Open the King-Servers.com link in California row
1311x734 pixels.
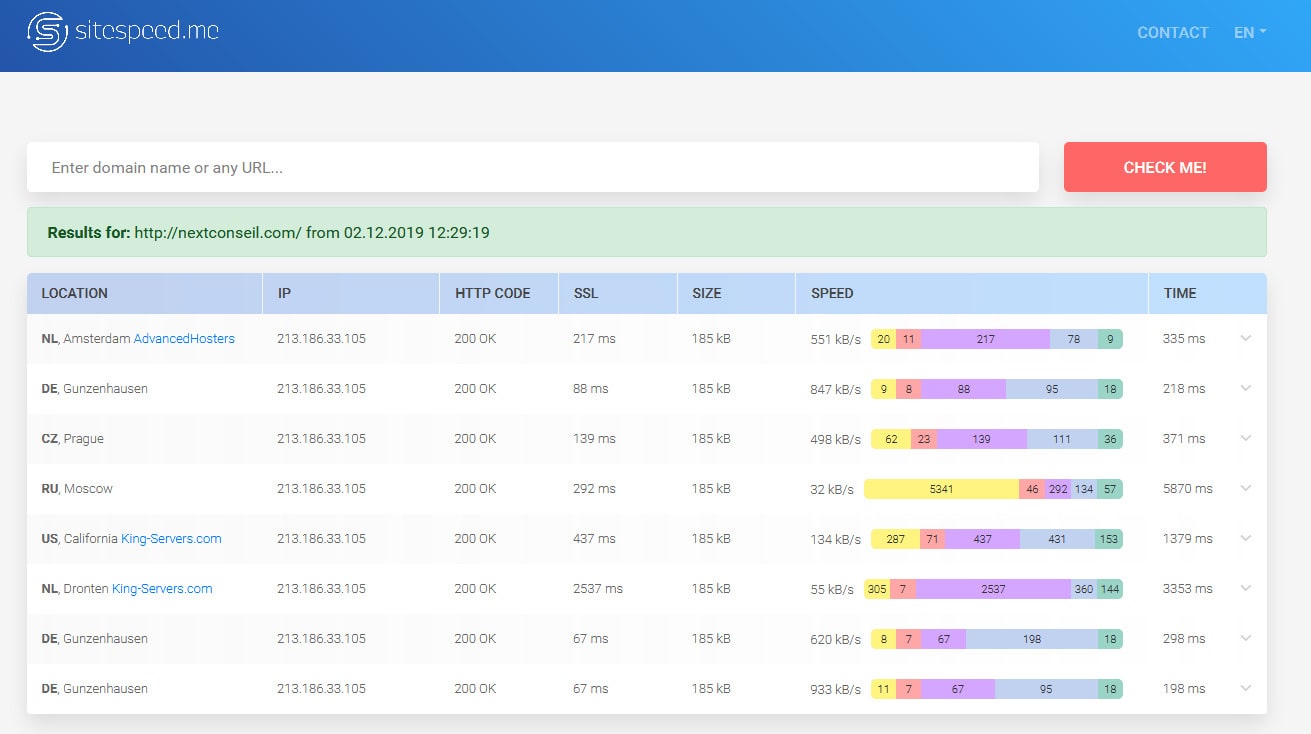pyautogui.click(x=171, y=539)
